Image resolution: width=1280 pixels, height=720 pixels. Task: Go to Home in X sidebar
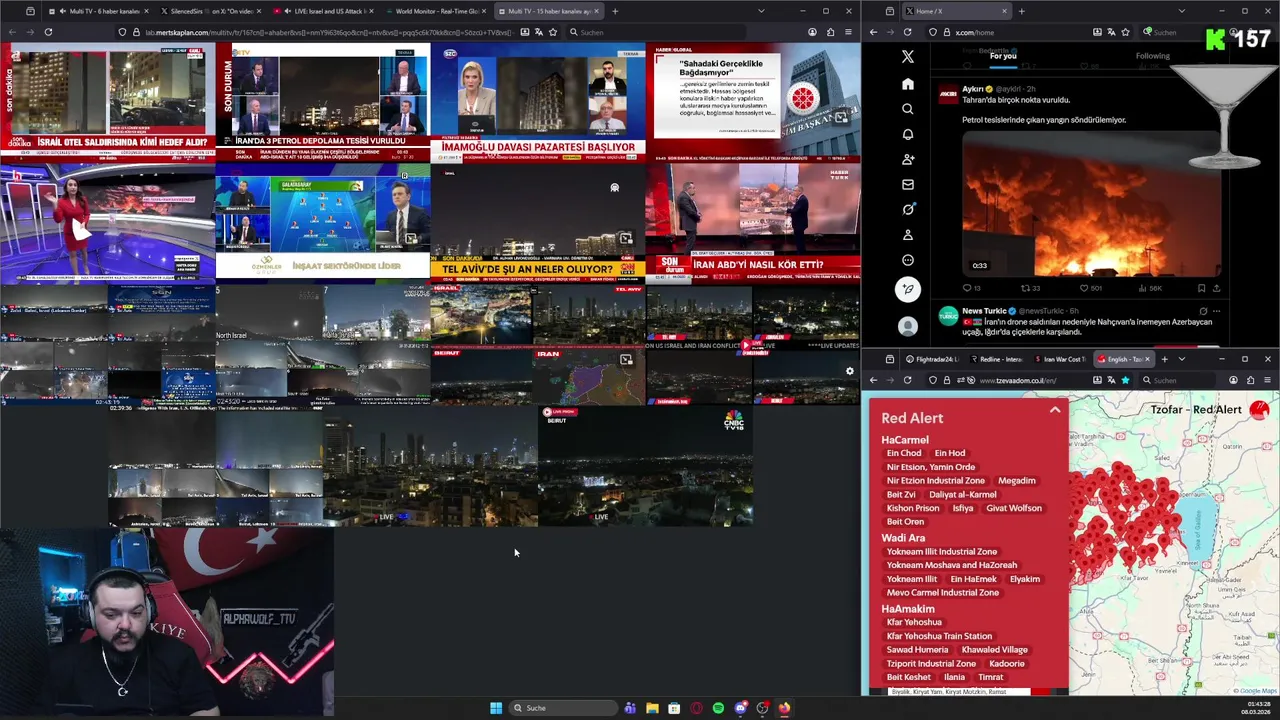[907, 84]
